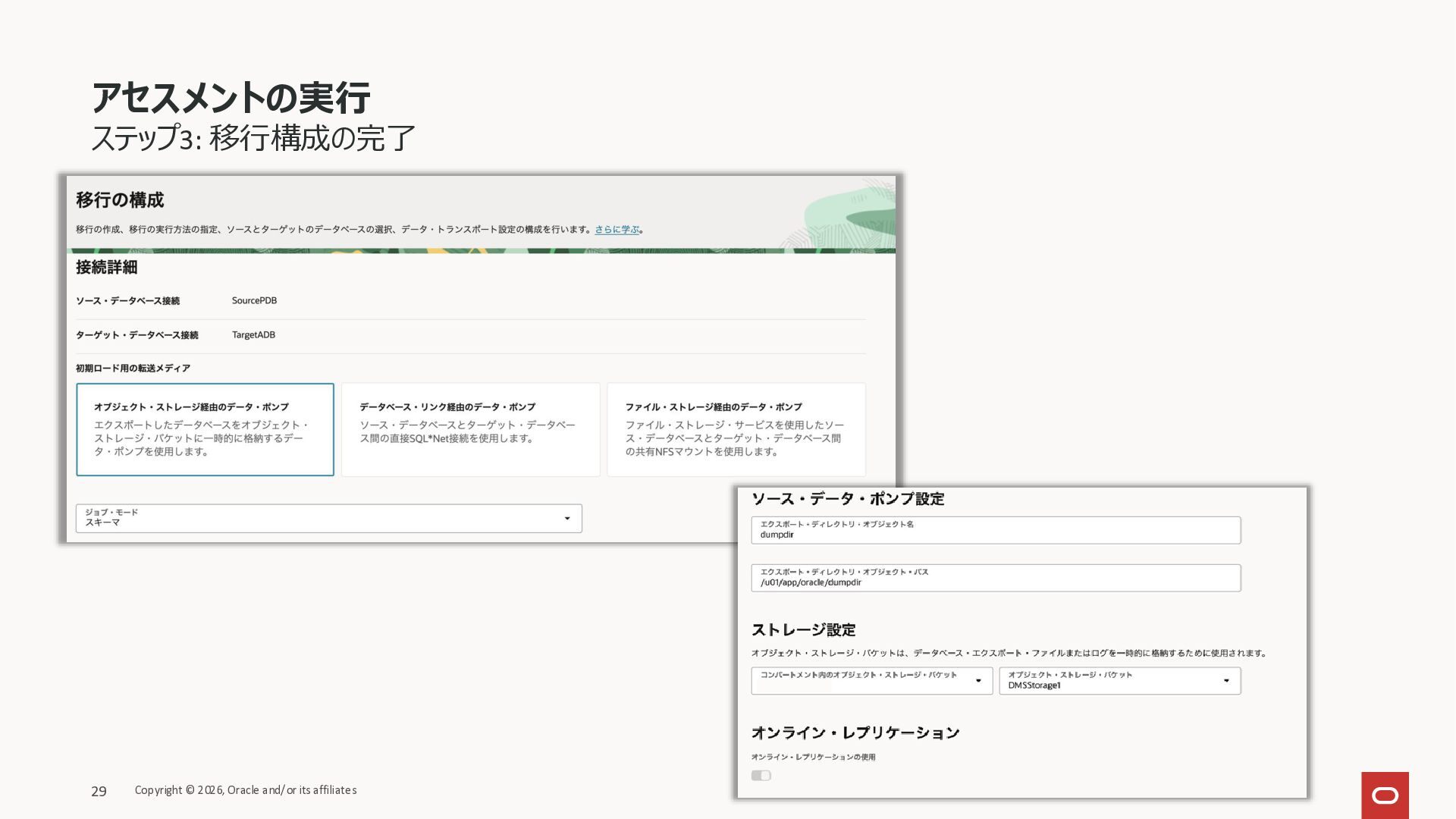Click the SourcePDB connection value
Screen dimensions: 1456x819
[254, 300]
